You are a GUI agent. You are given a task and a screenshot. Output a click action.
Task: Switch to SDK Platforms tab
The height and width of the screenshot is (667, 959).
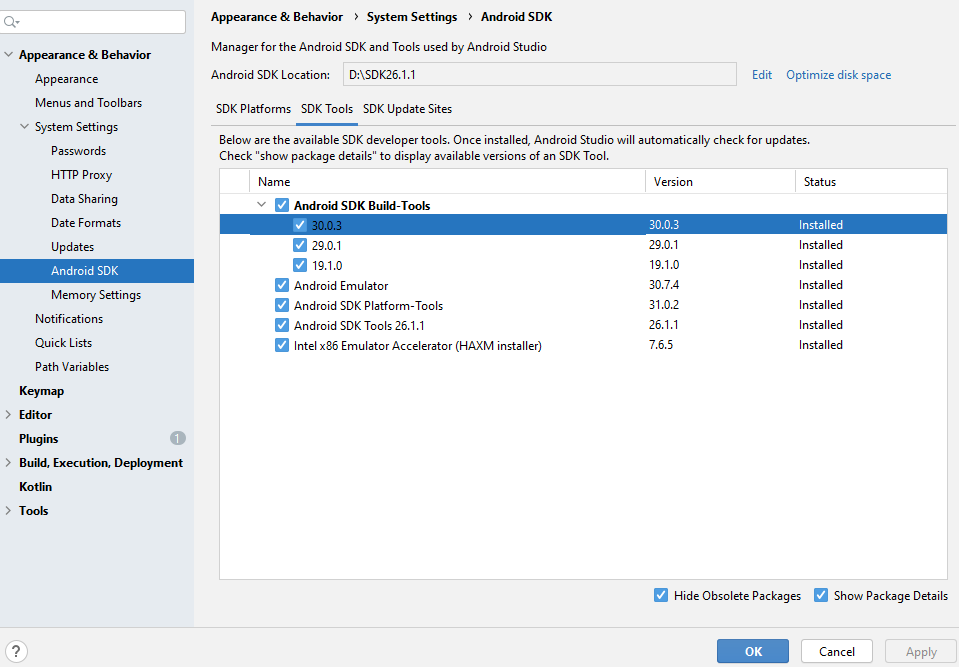(x=253, y=109)
